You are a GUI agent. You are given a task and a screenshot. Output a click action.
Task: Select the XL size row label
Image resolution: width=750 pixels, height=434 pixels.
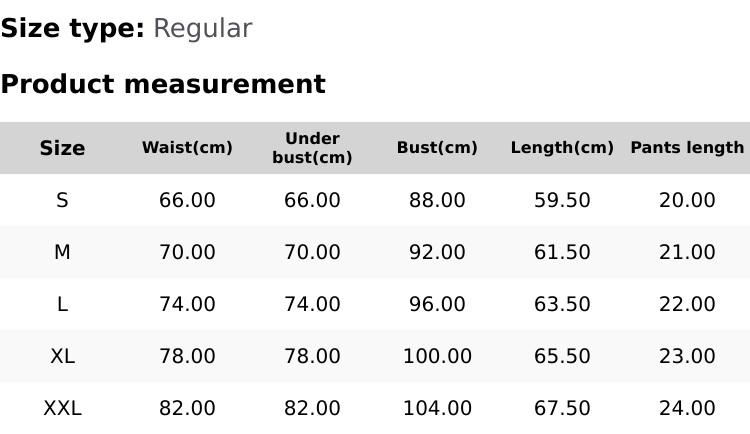(x=62, y=356)
